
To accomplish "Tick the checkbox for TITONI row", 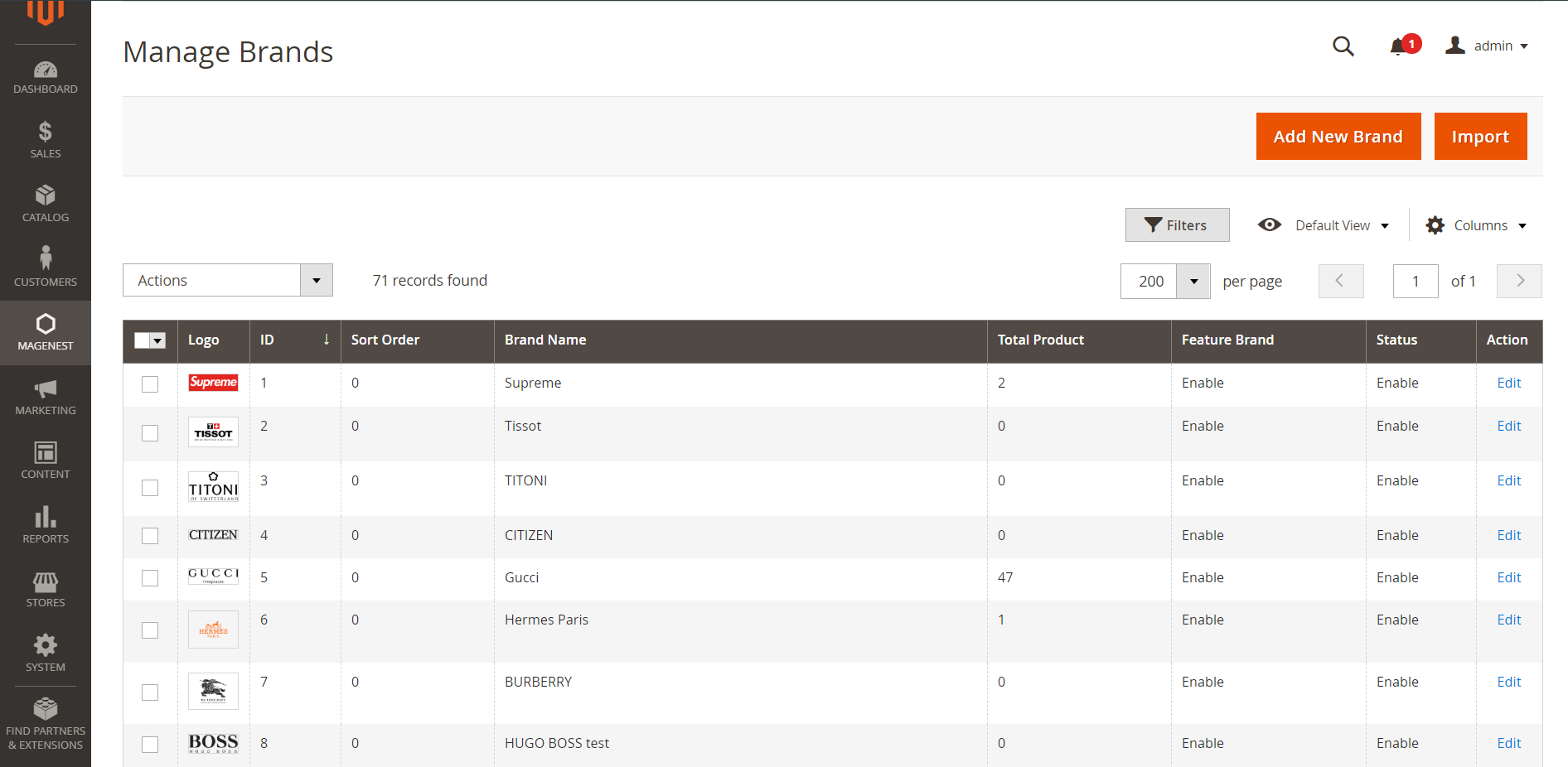I will point(150,488).
